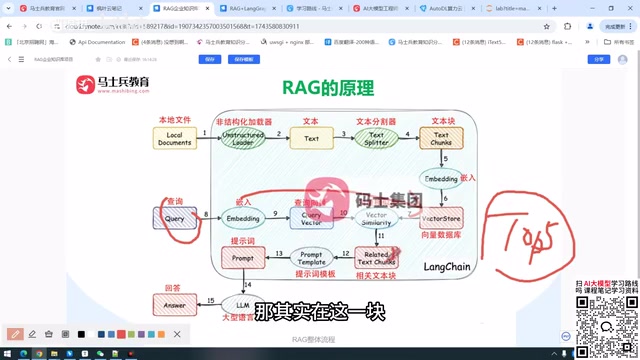Switch to the AutoDL算力云 tab
The width and height of the screenshot is (640, 360).
(x=447, y=8)
